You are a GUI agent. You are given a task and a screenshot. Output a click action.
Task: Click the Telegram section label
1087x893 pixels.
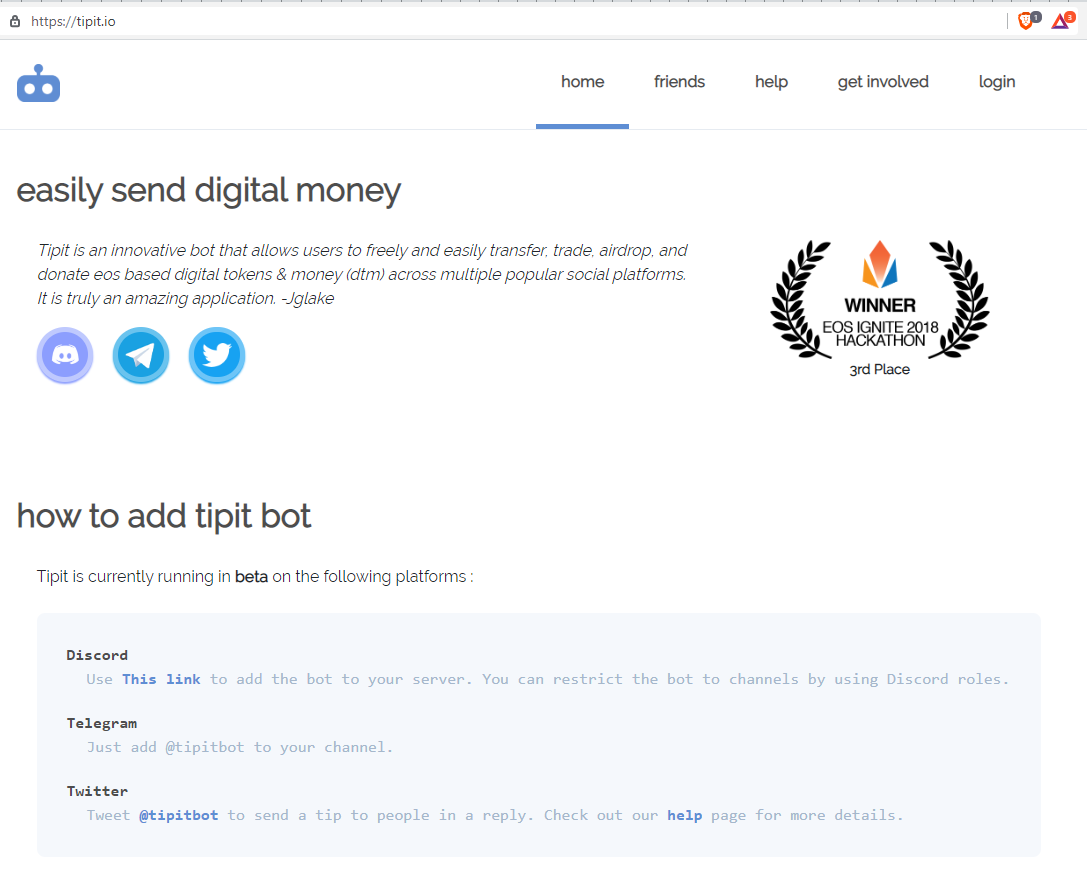(x=102, y=723)
